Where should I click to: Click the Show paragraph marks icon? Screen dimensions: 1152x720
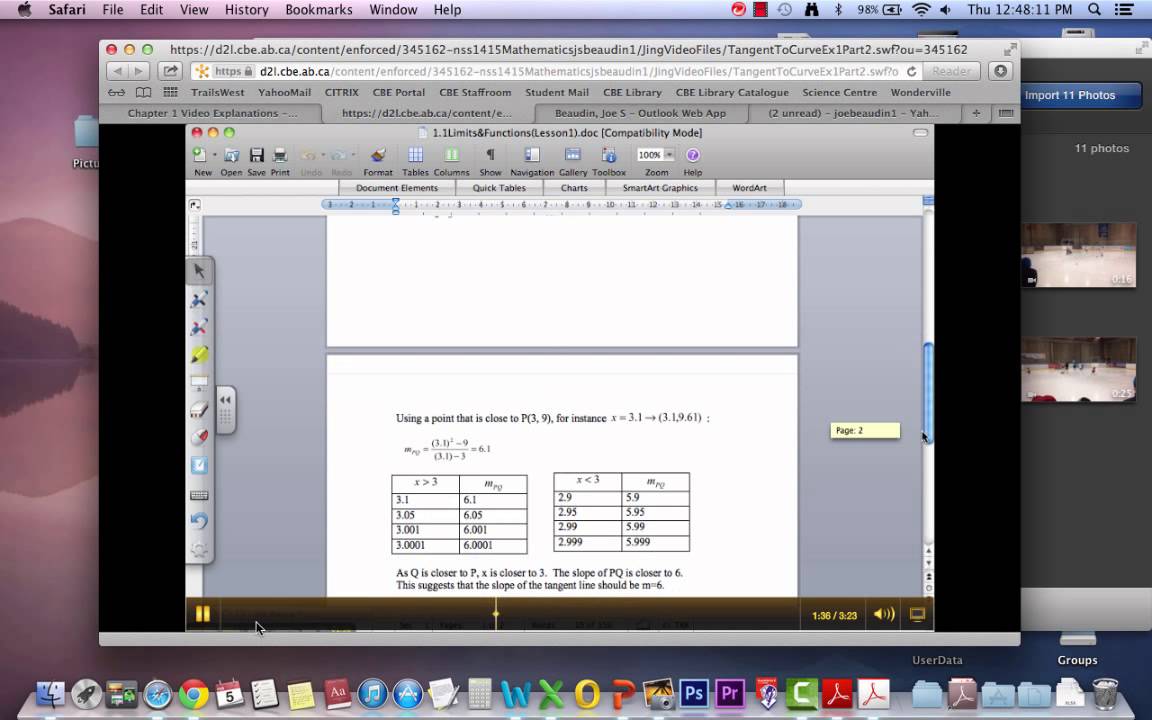tap(490, 155)
